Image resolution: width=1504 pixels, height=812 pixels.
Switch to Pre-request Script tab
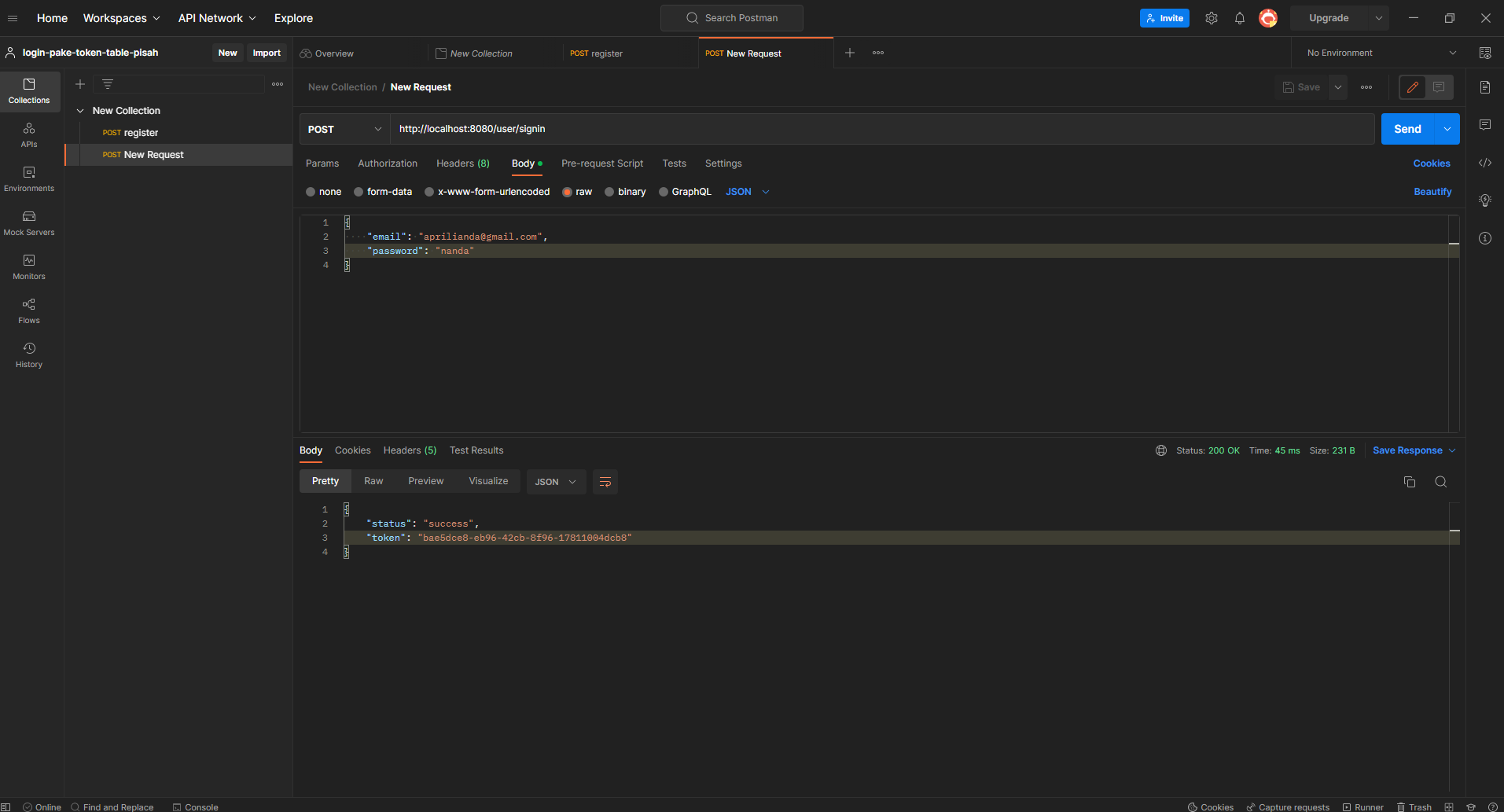602,164
